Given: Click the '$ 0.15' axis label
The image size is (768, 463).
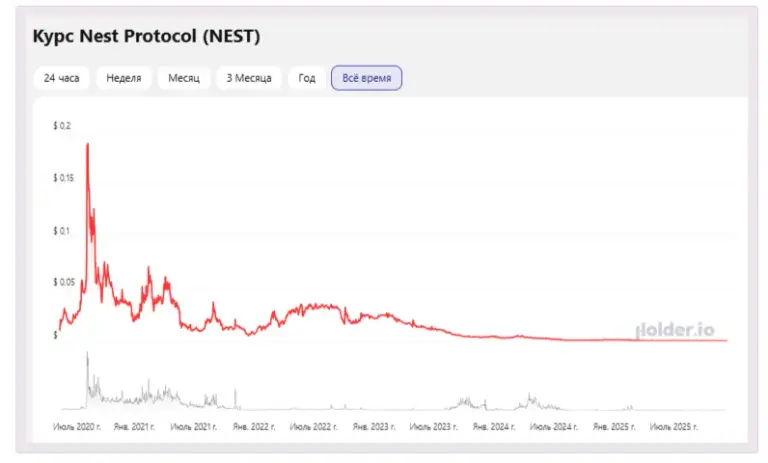Looking at the screenshot, I should pos(64,178).
